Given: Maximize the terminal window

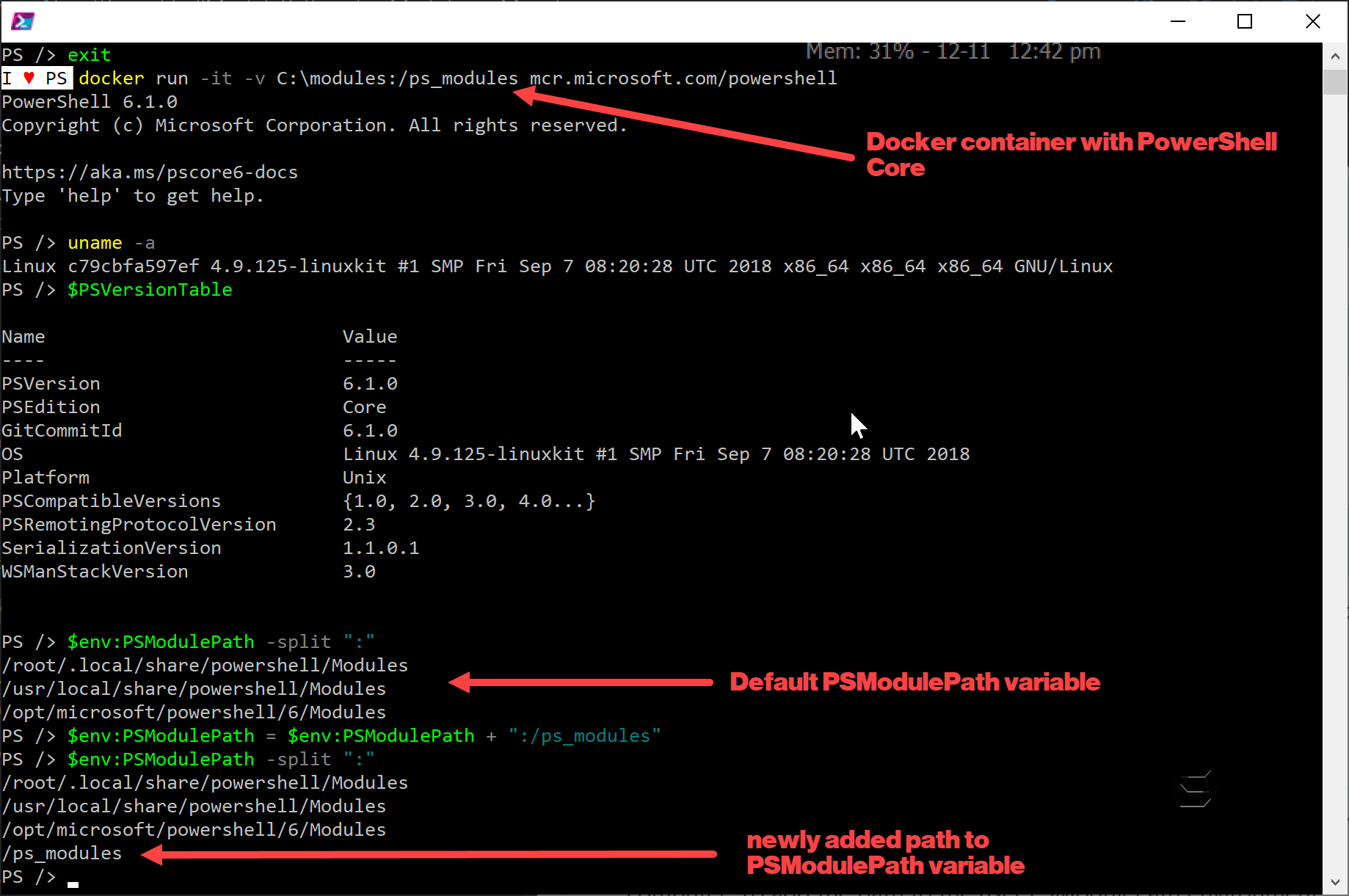Looking at the screenshot, I should [x=1245, y=21].
